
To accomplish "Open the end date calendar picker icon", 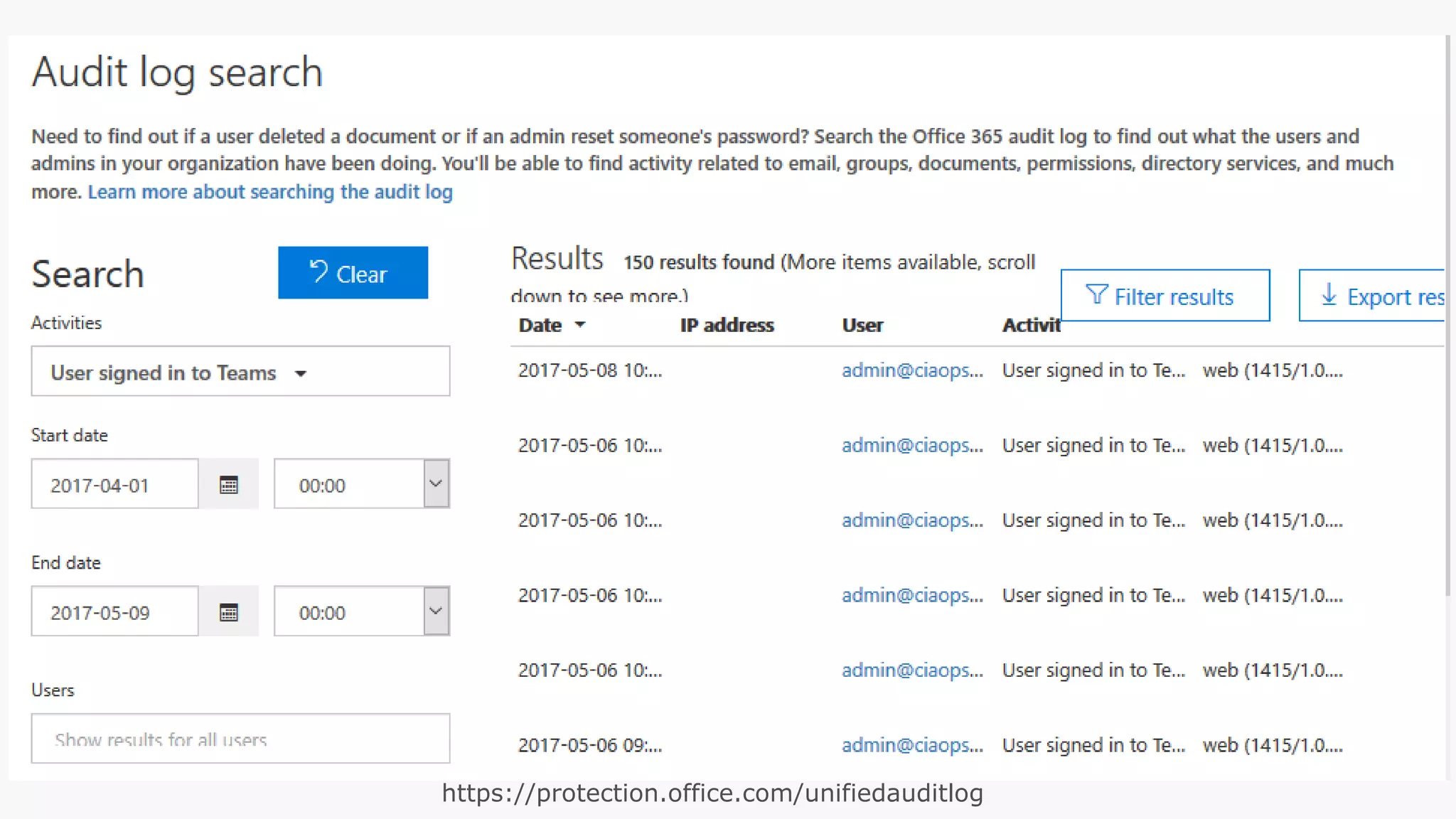I will (x=228, y=612).
